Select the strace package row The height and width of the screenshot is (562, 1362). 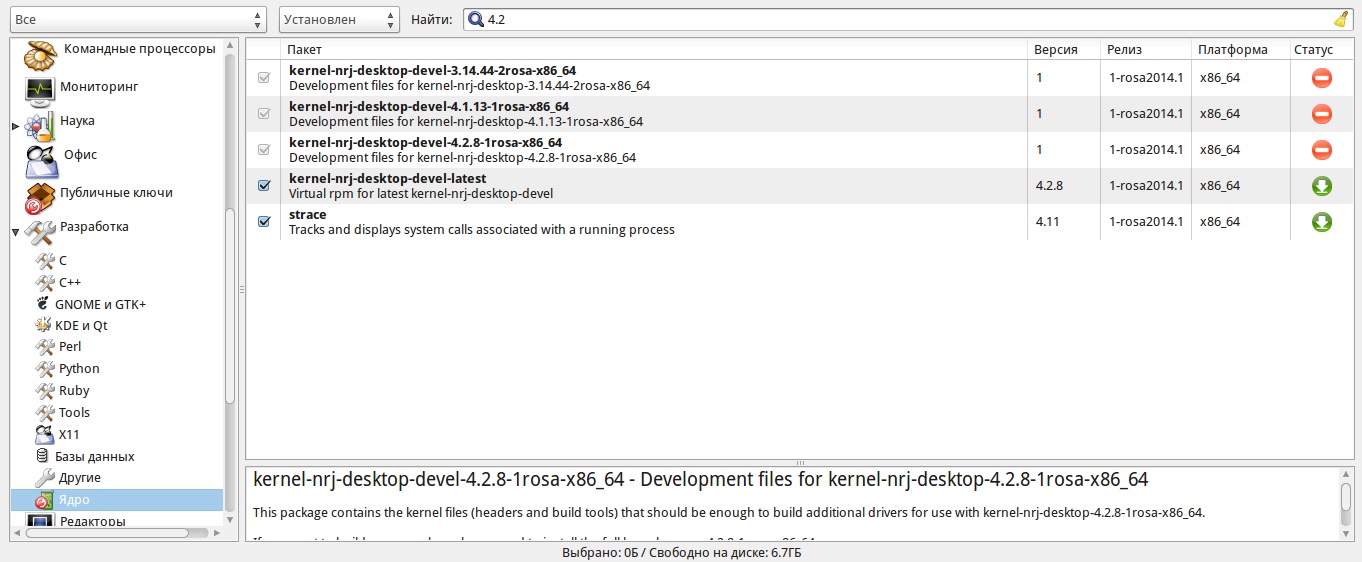pos(801,222)
